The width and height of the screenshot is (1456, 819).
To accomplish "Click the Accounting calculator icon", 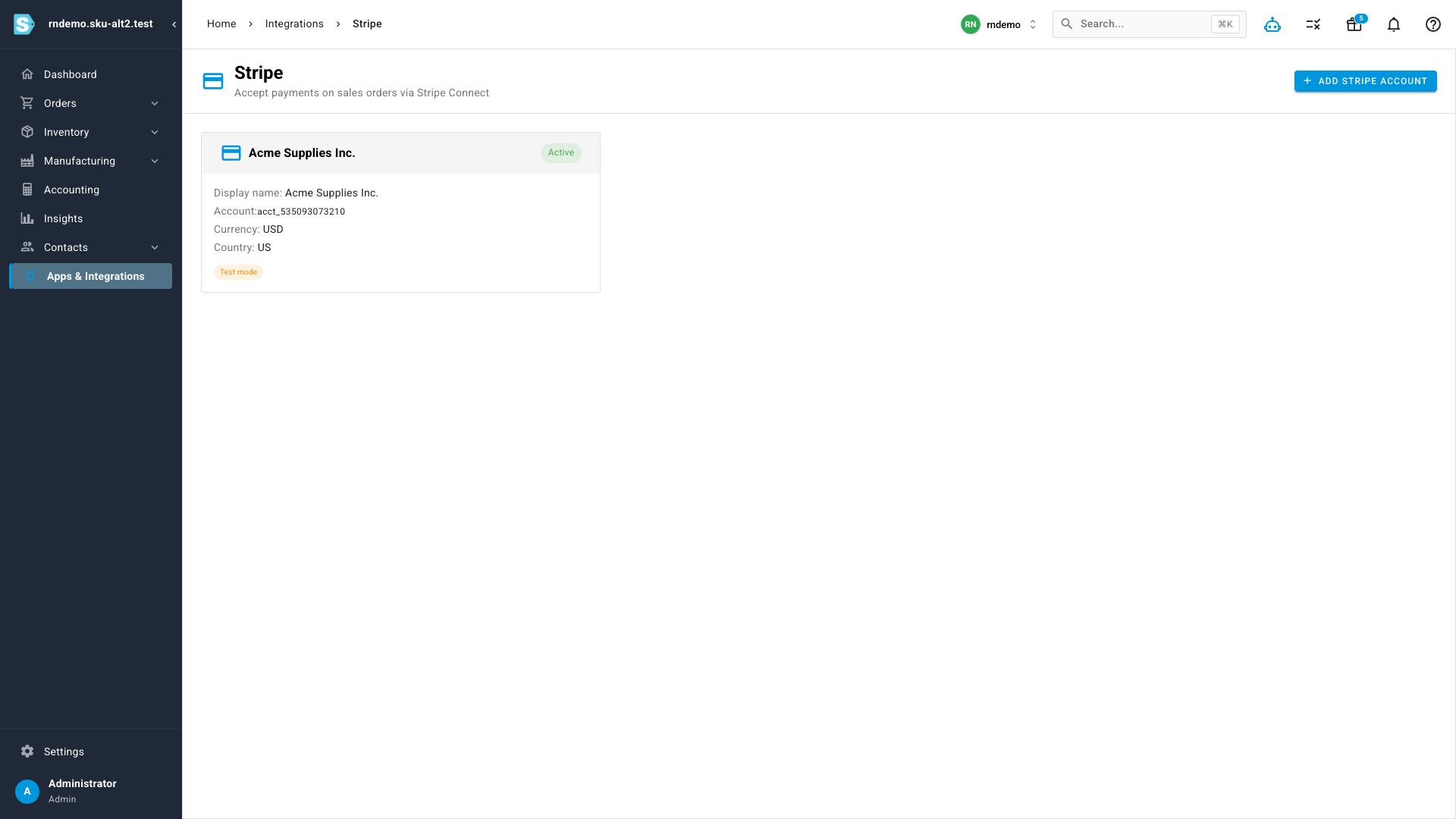I will point(27,190).
